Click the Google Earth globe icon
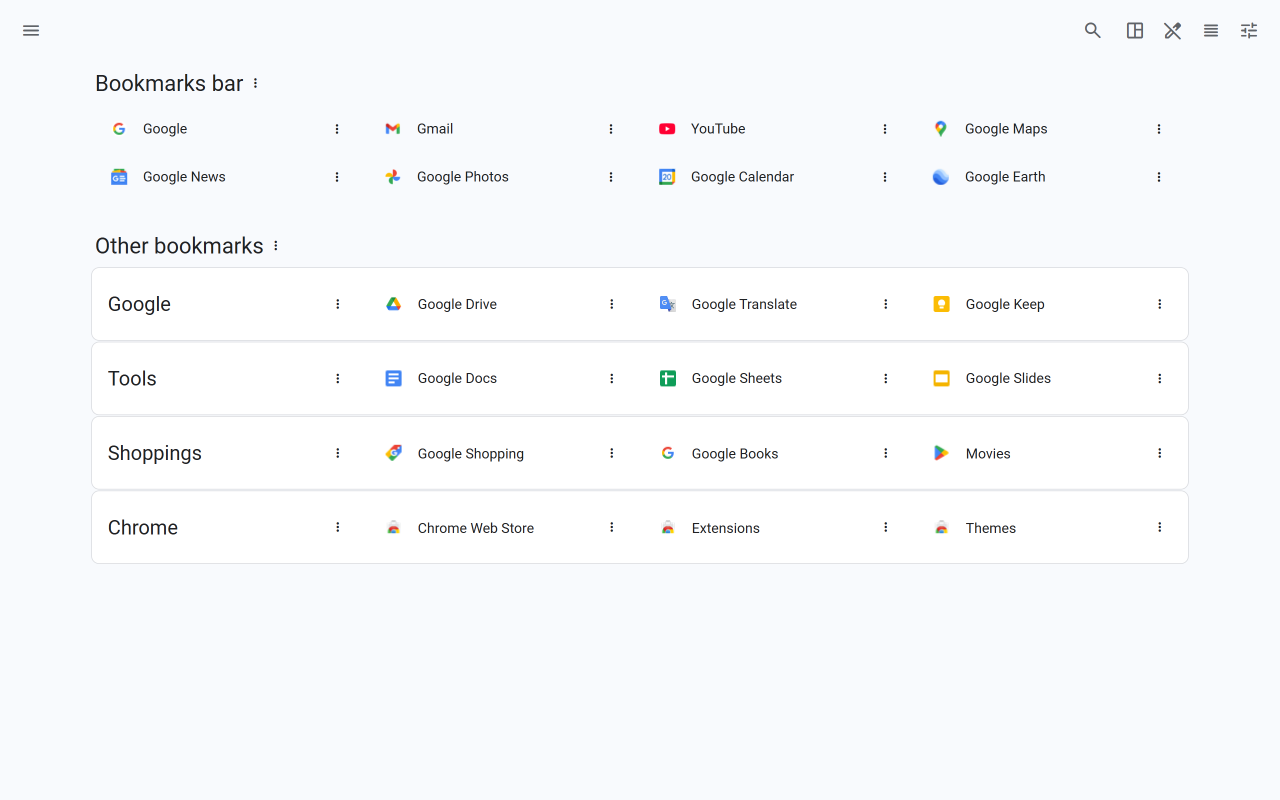This screenshot has width=1280, height=800. (941, 177)
